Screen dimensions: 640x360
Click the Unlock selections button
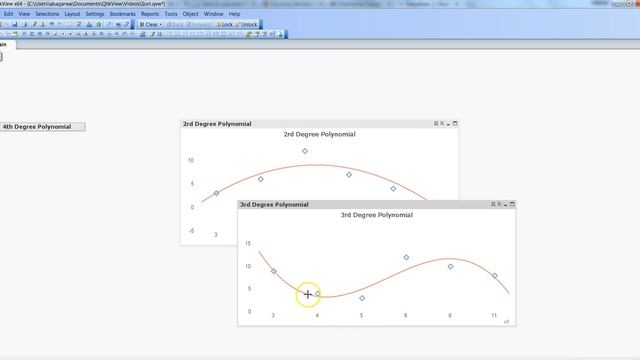tap(246, 24)
